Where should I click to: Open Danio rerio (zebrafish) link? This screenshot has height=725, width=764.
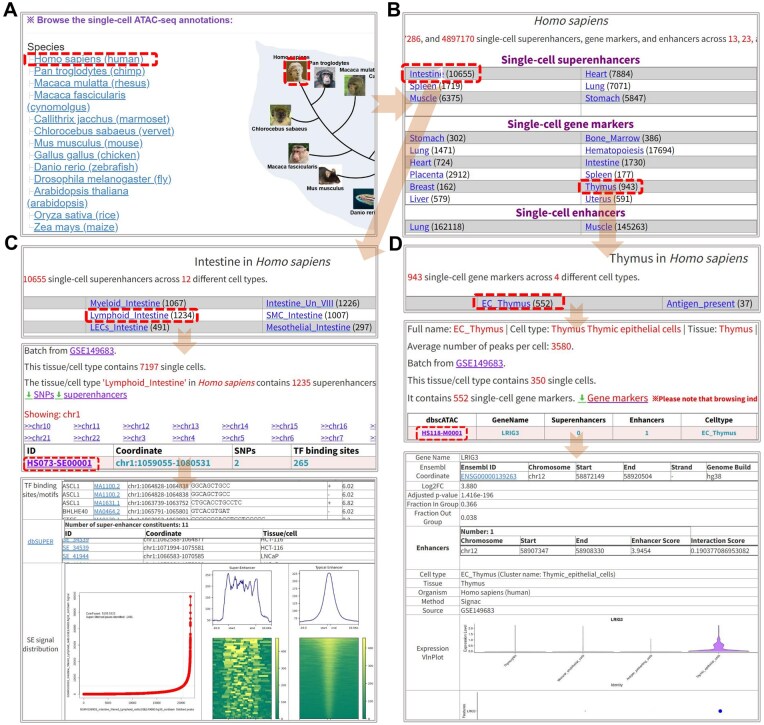click(x=86, y=167)
